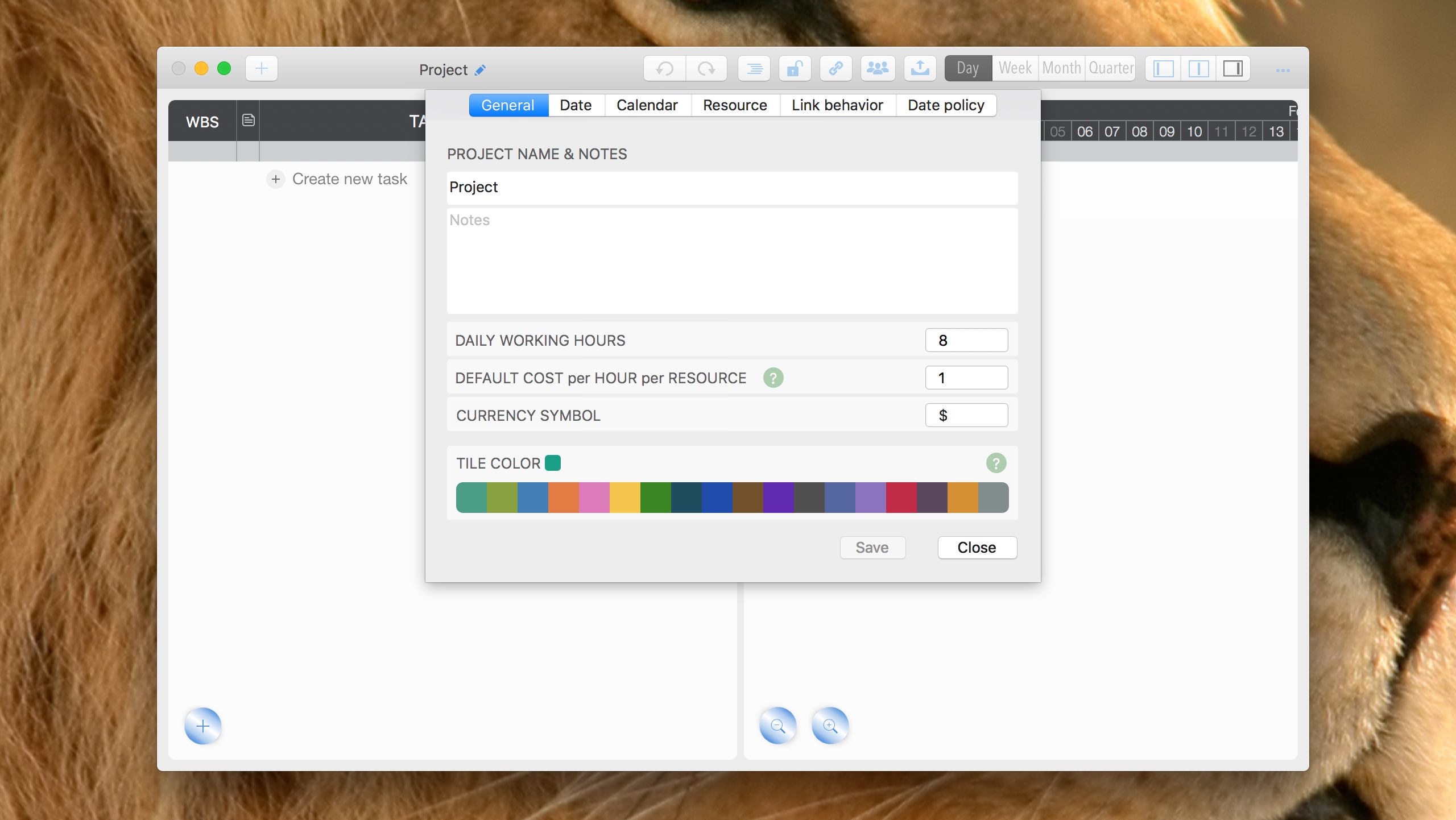This screenshot has width=1456, height=820.
Task: Click the share export icon
Action: 920,69
